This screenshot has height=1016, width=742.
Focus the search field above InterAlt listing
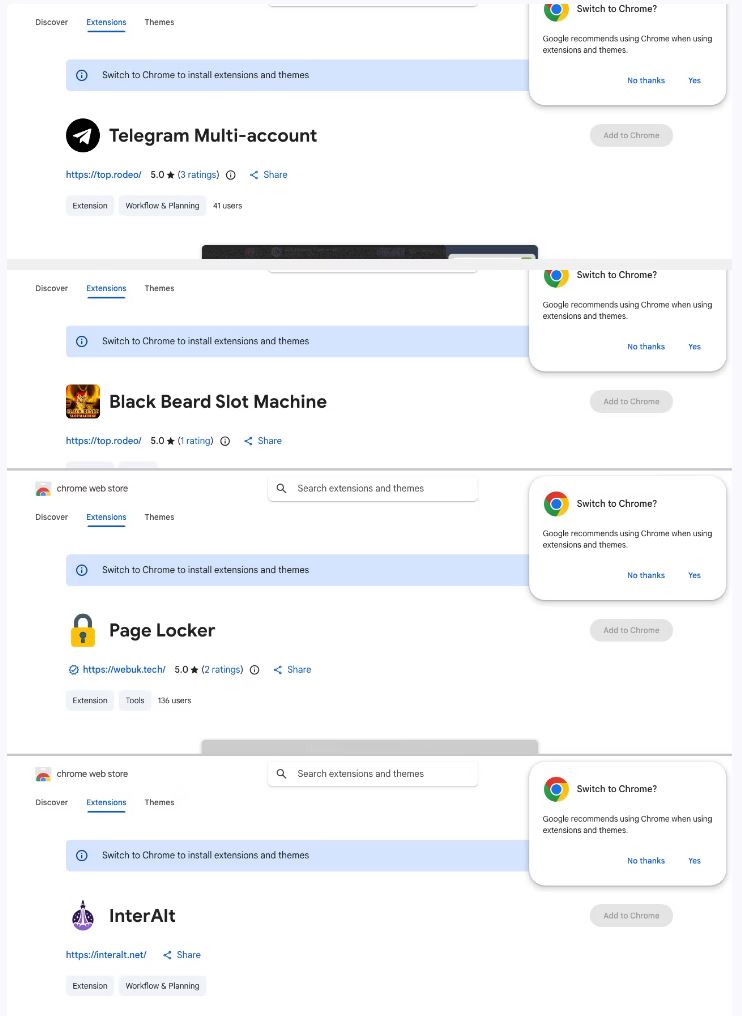380,774
